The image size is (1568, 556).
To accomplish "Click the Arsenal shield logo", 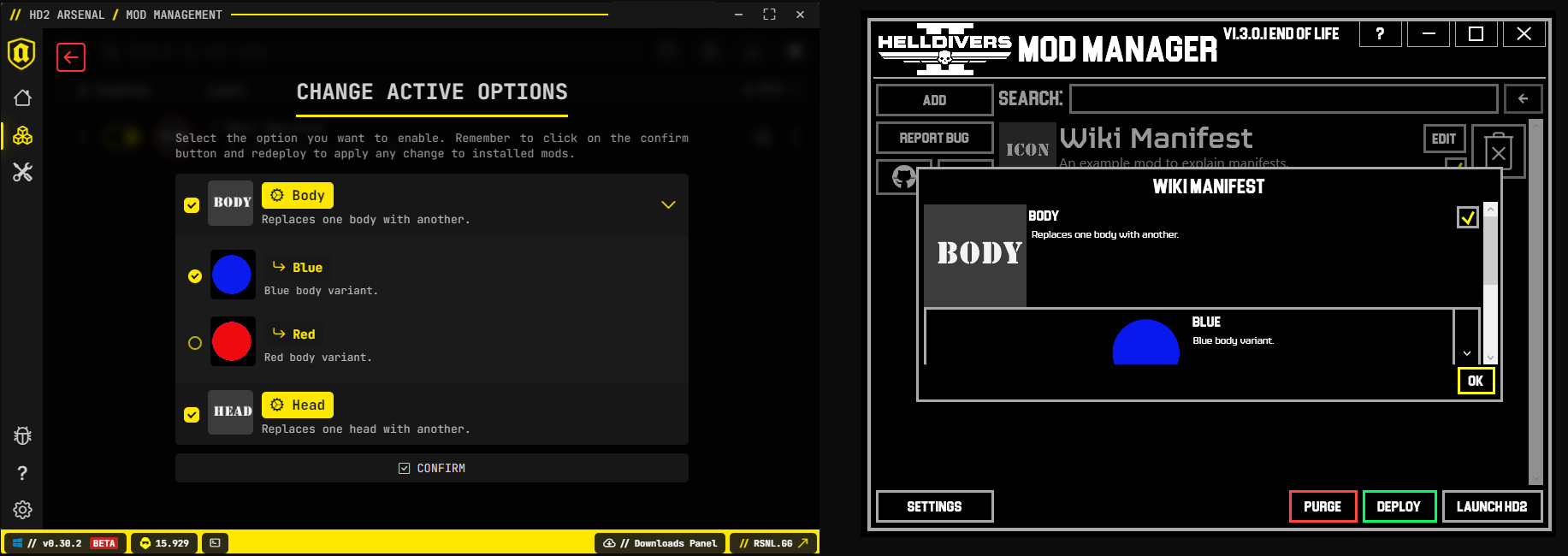I will pos(21,54).
